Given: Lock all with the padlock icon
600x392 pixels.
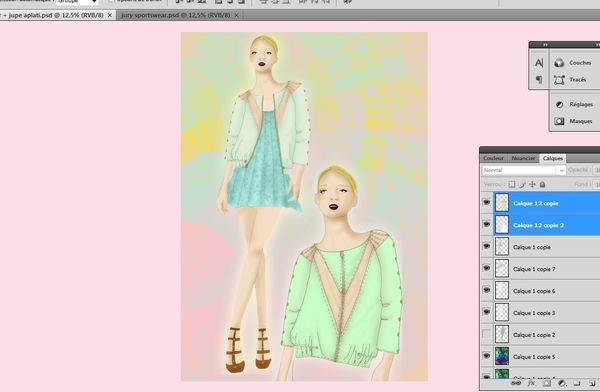Looking at the screenshot, I should tap(542, 184).
